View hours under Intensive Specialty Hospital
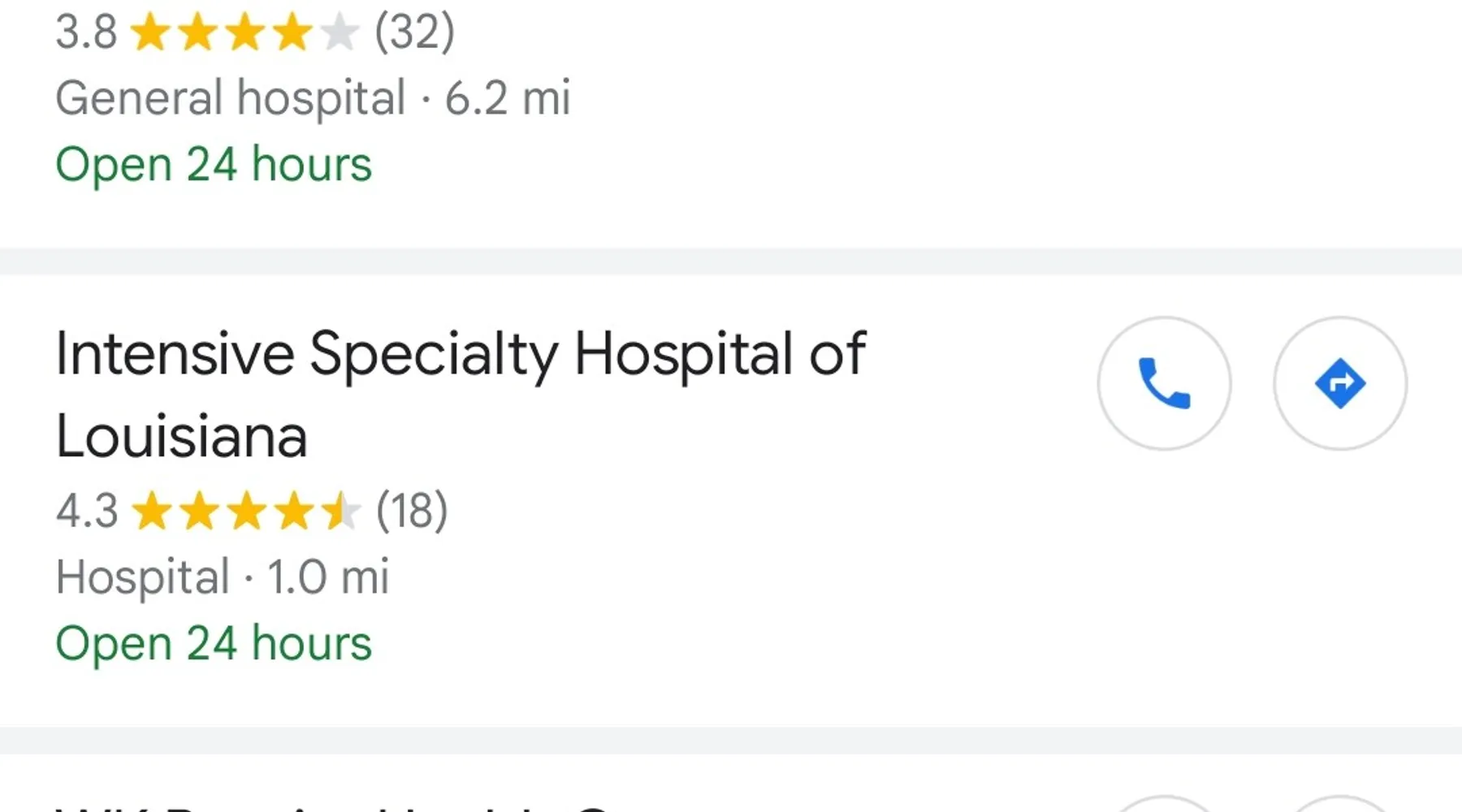Screen dimensions: 1462x812 [214, 644]
